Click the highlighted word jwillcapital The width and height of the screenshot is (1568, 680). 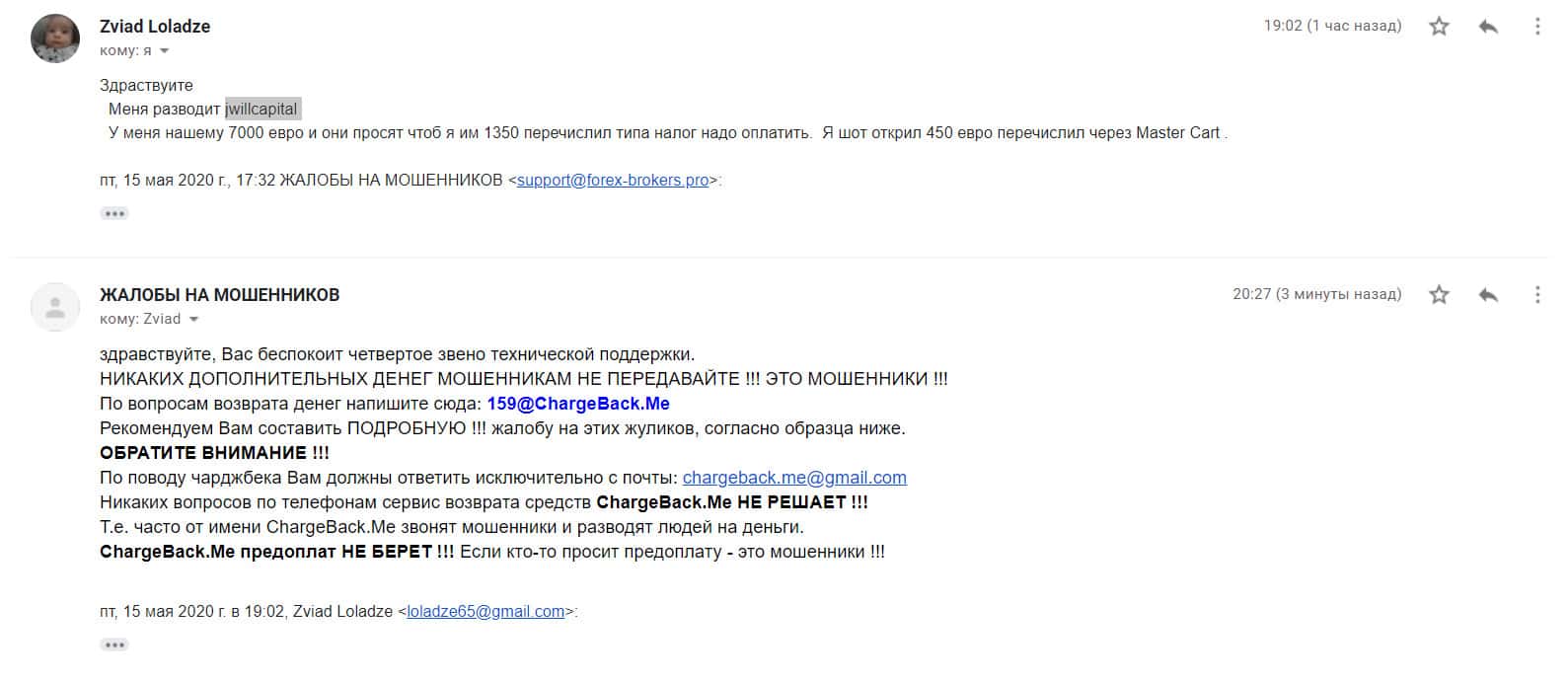261,110
